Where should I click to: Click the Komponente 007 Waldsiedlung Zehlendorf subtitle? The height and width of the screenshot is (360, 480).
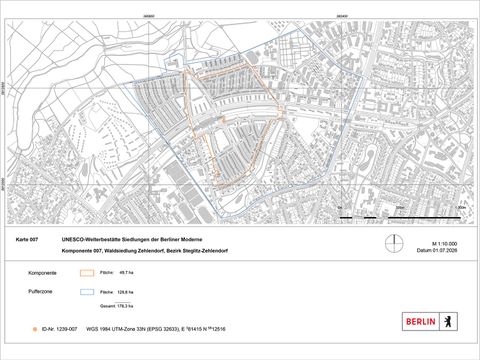[145, 251]
